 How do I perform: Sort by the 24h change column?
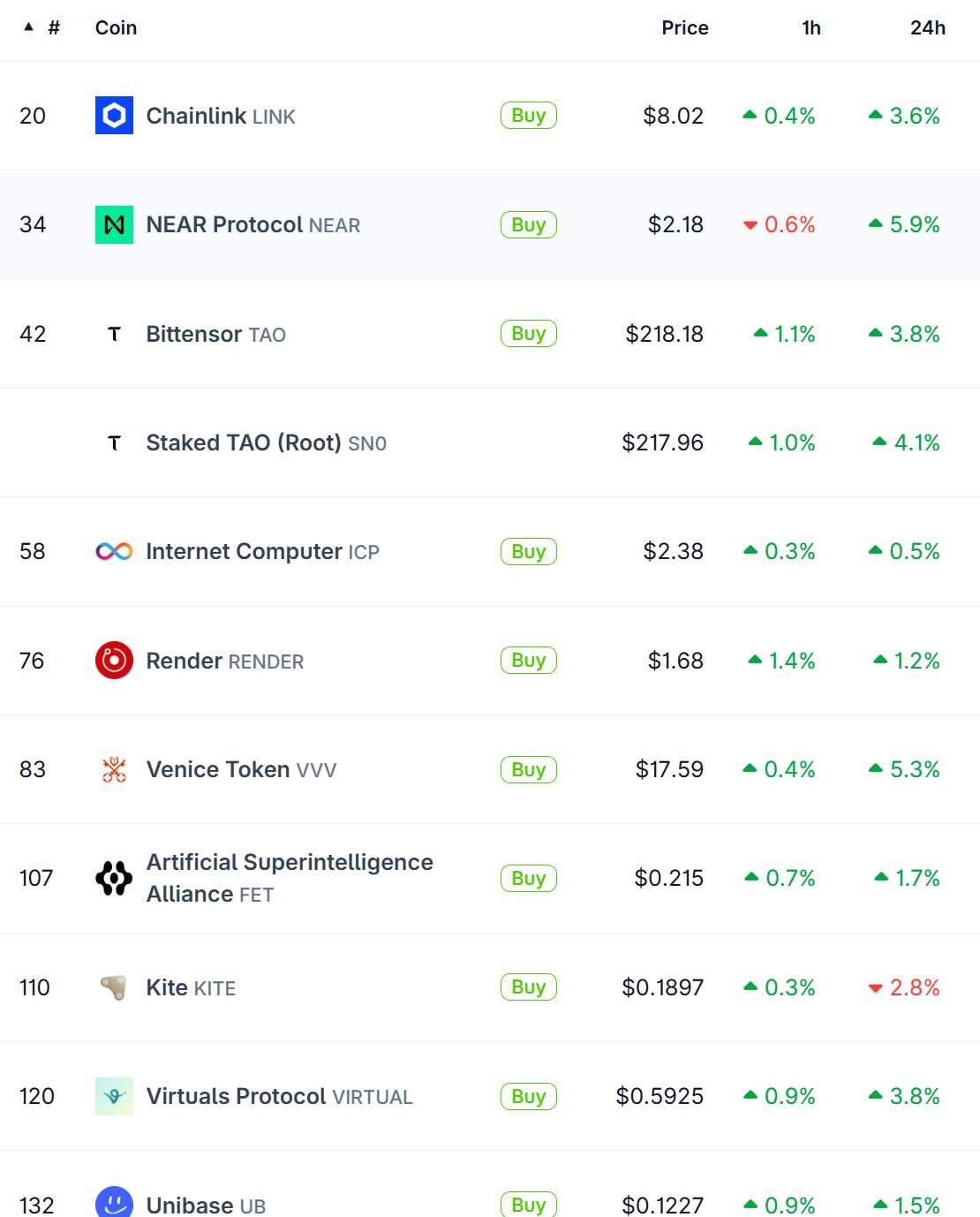pyautogui.click(x=928, y=27)
